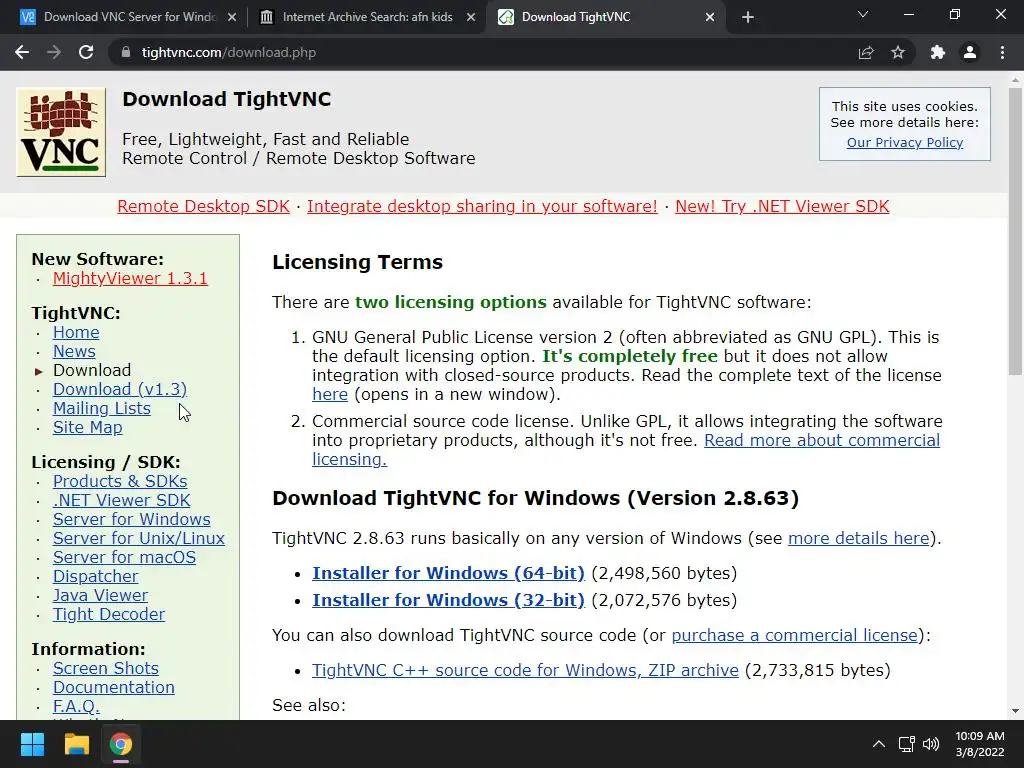The image size is (1024, 768).
Task: Click the scrollbar down arrow
Action: coord(1014,711)
